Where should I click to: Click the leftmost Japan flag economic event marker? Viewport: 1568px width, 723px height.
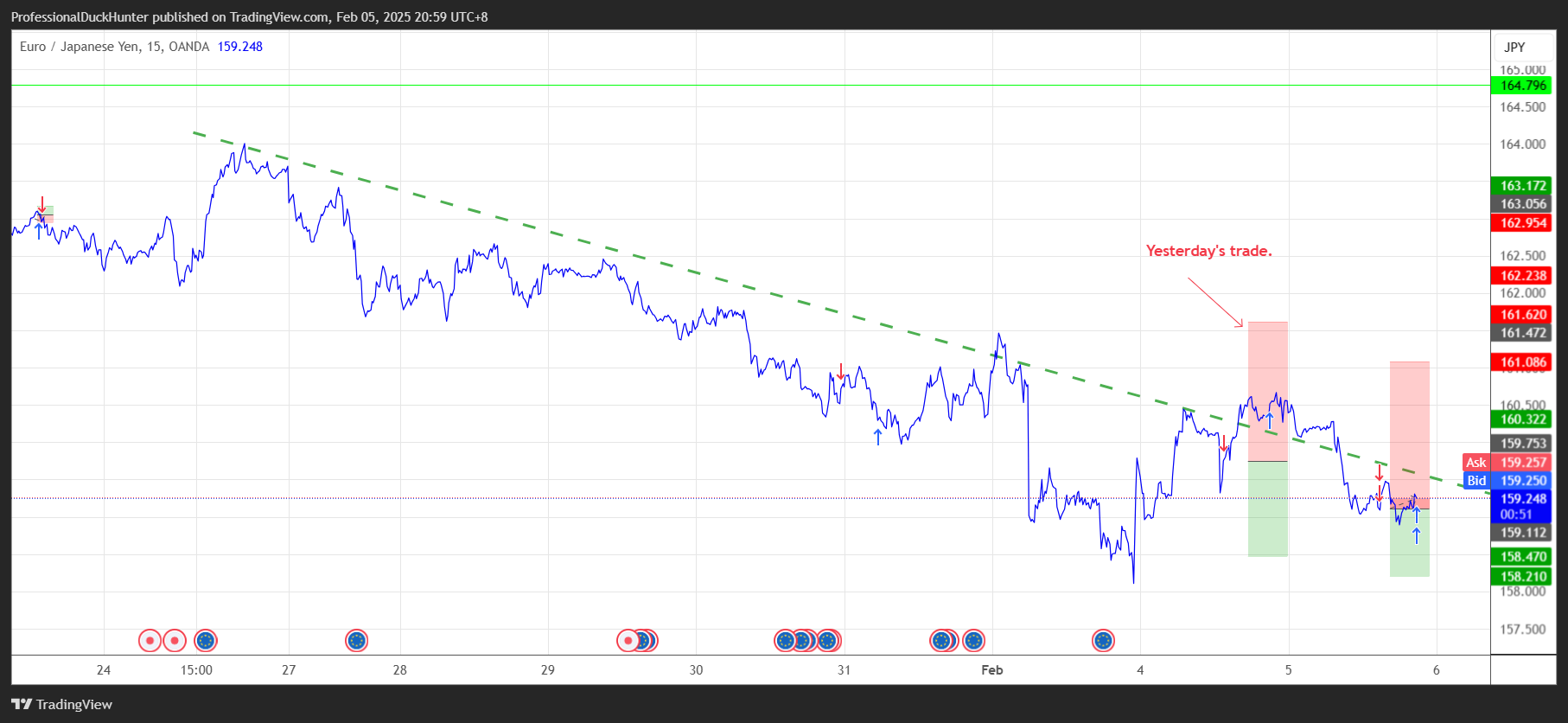(x=150, y=641)
